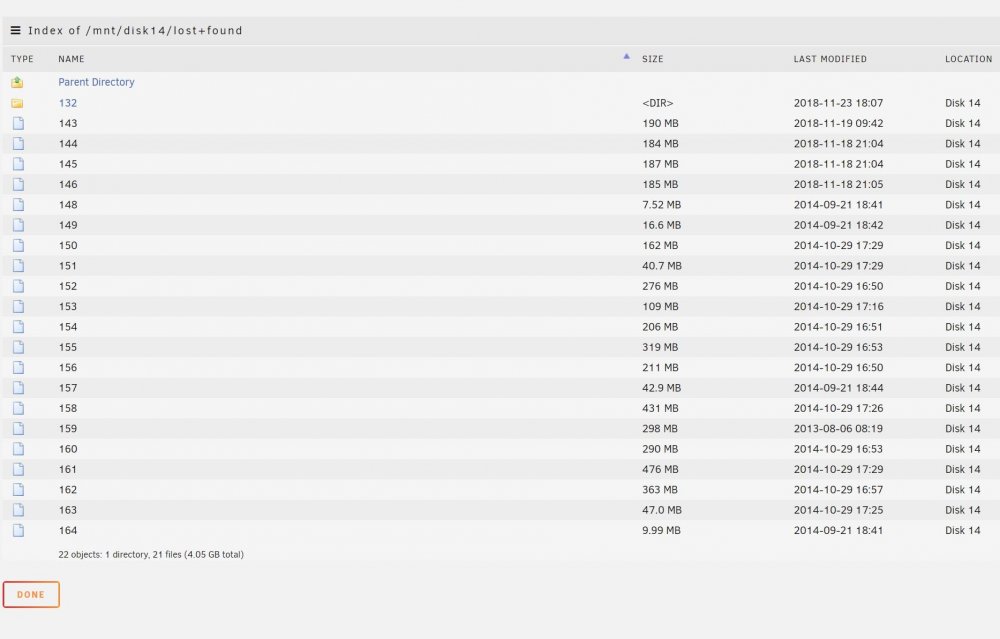Open the Parent Directory link
This screenshot has width=1000, height=639.
(96, 82)
